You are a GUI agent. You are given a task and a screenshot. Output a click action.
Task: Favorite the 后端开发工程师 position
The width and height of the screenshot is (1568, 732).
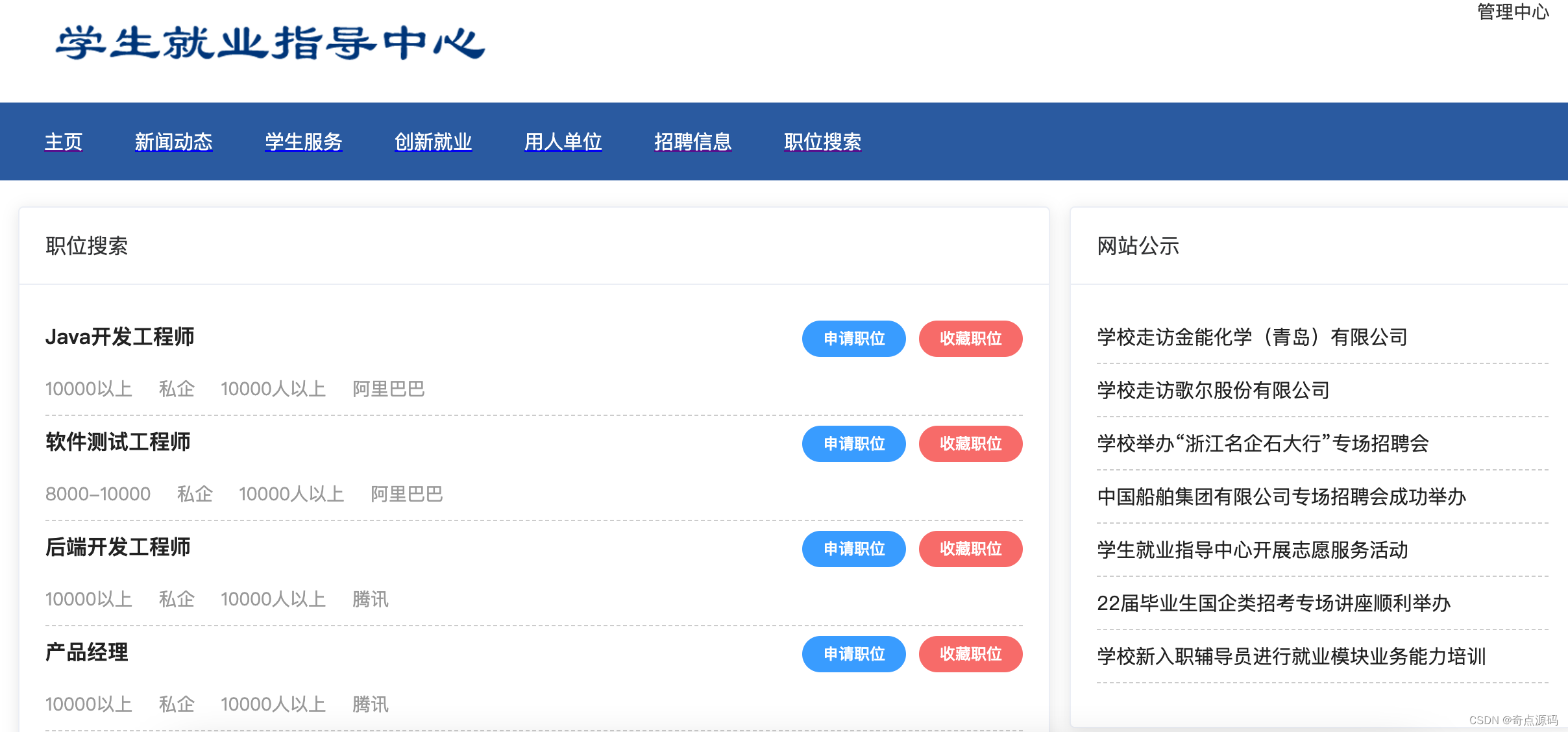pyautogui.click(x=970, y=549)
